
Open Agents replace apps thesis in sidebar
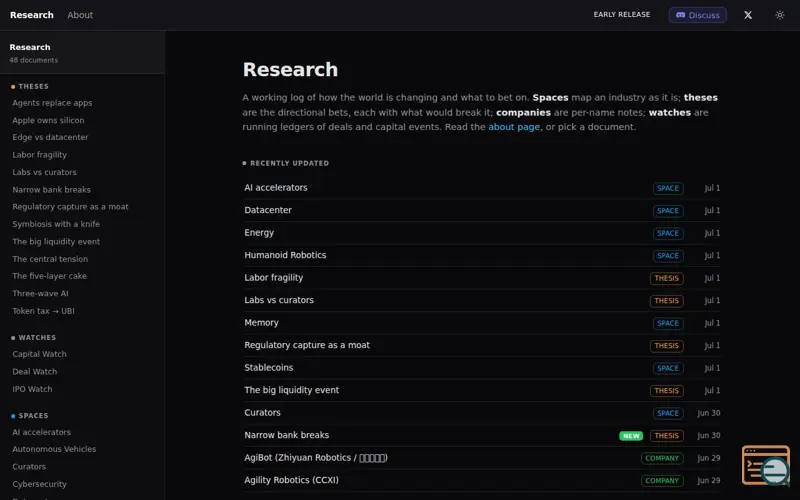pyautogui.click(x=52, y=103)
